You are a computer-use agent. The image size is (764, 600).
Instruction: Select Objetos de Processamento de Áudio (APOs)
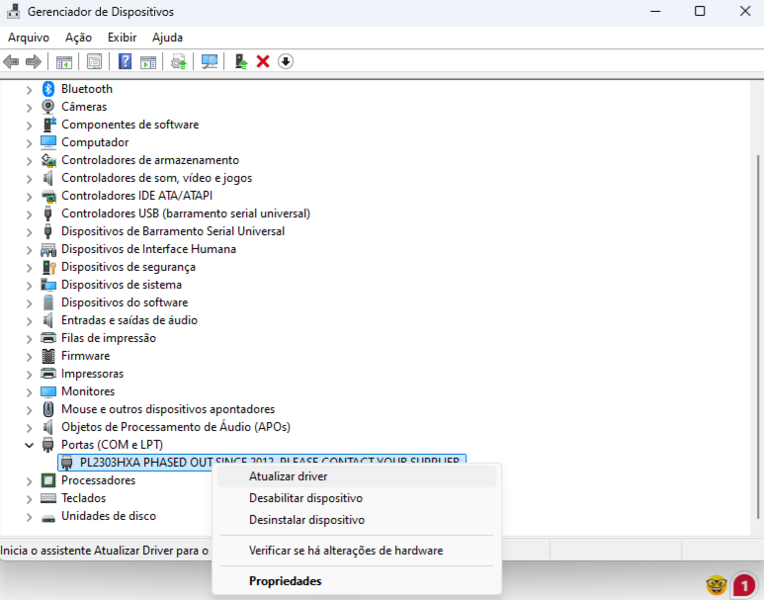click(176, 427)
